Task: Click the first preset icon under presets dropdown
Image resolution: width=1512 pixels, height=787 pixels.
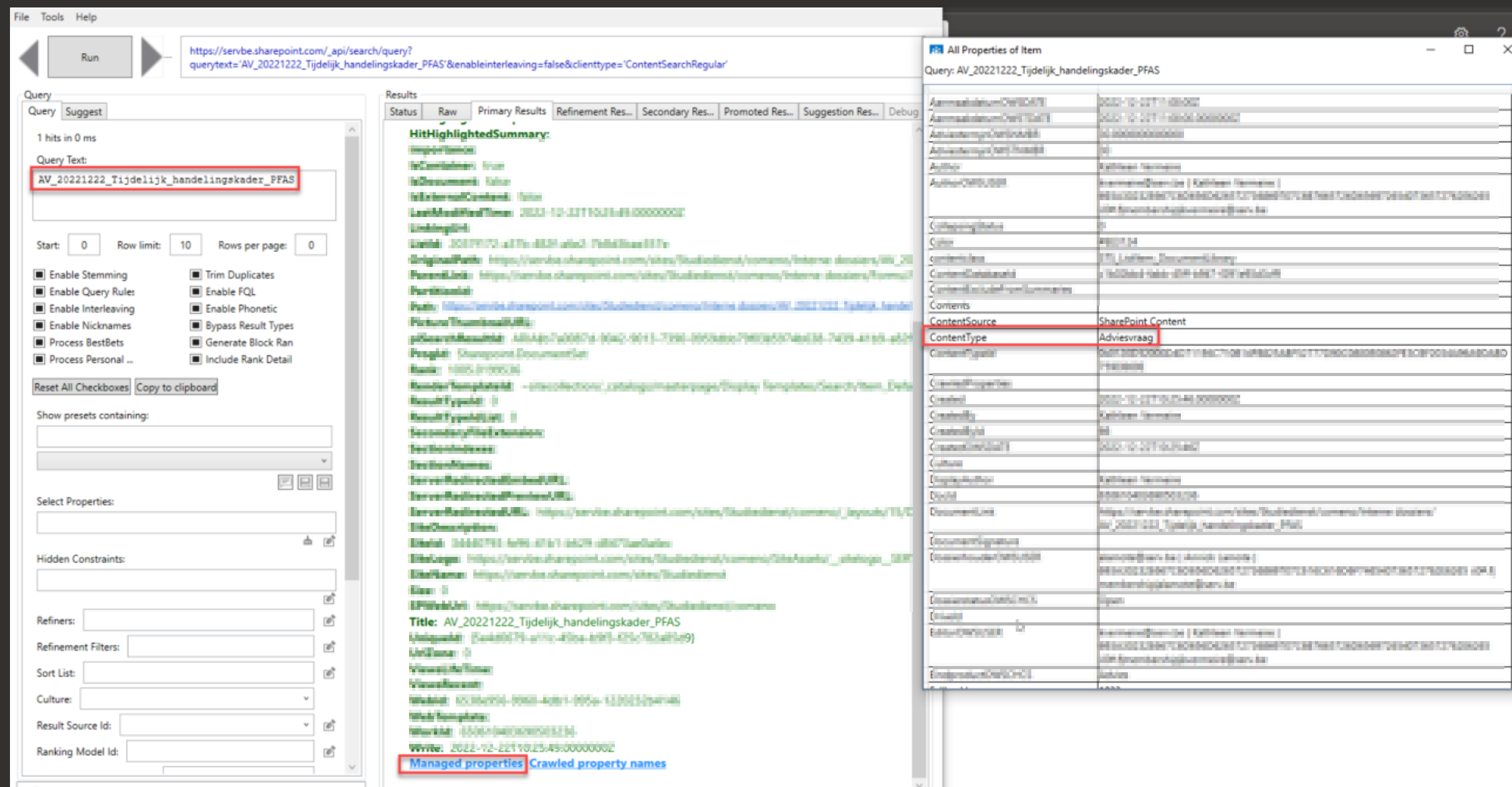Action: pos(286,482)
